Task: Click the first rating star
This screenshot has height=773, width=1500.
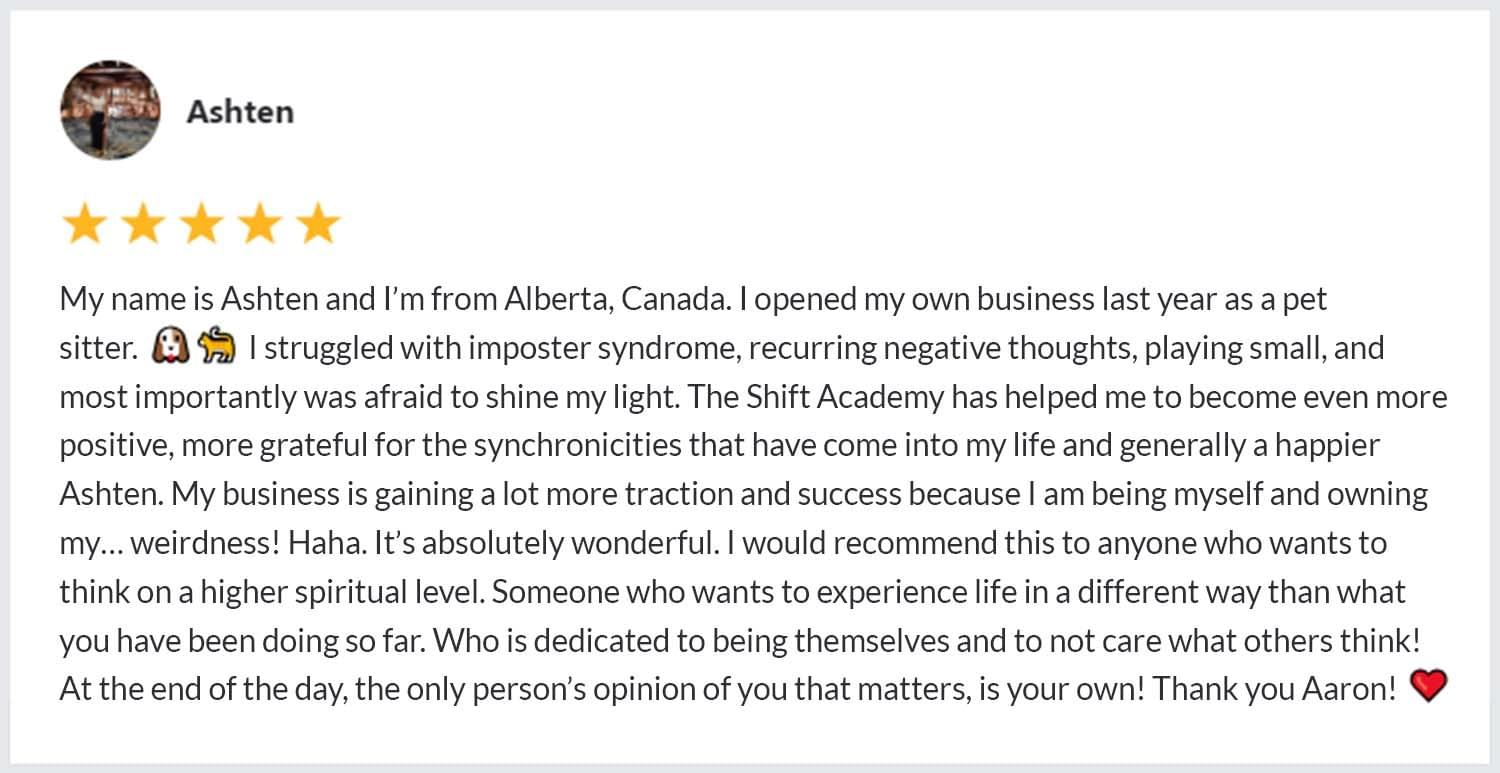Action: coord(83,225)
